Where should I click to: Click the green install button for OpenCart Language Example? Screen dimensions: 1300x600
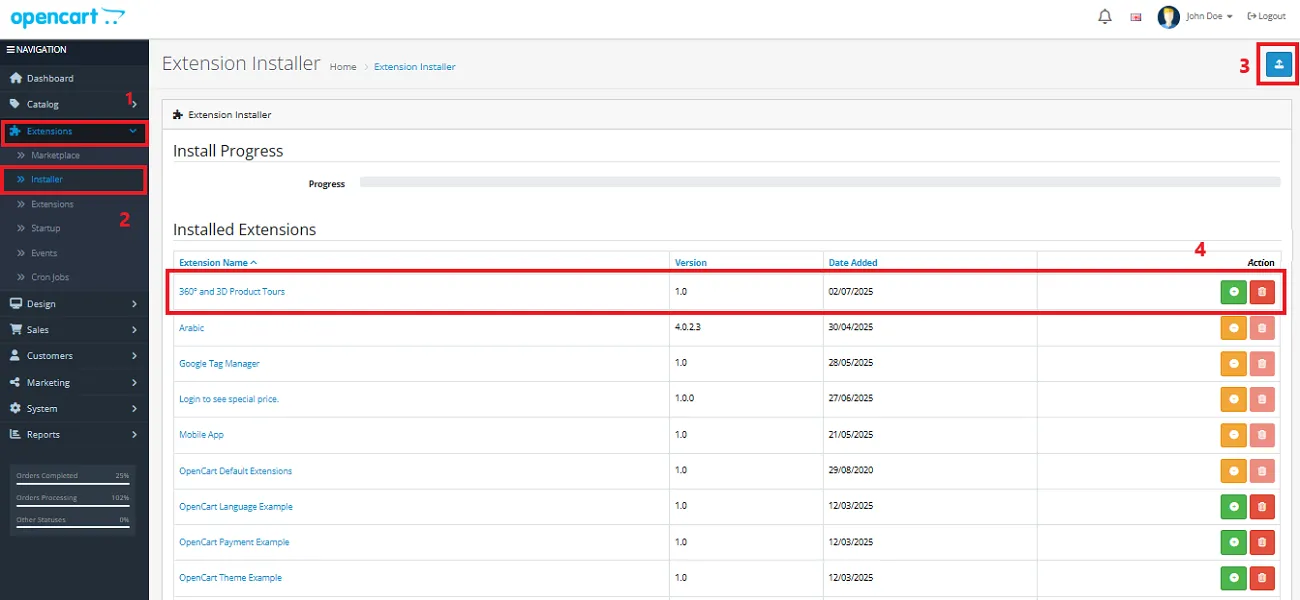coord(1233,506)
